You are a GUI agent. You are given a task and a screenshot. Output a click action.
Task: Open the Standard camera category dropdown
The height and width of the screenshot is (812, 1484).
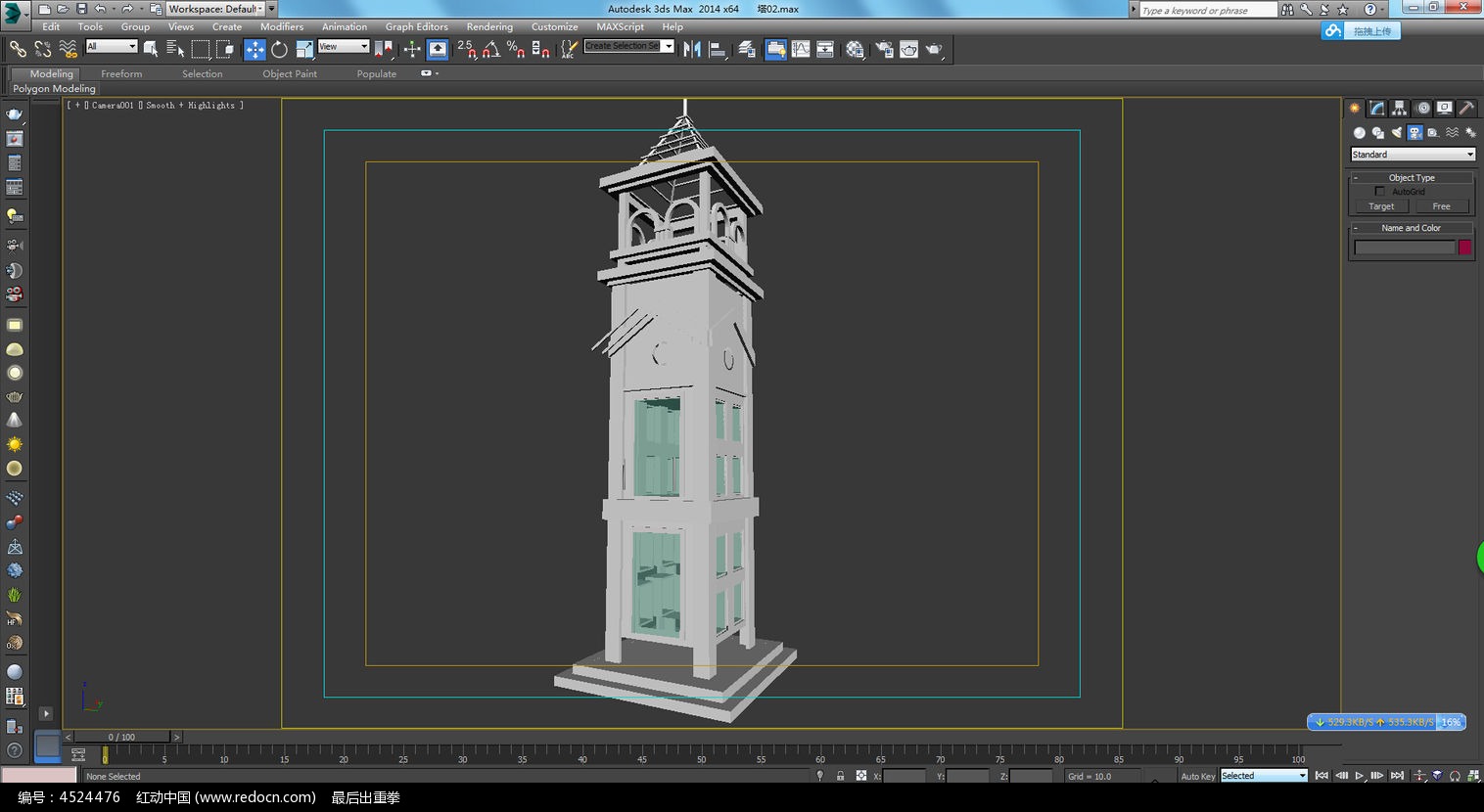(x=1413, y=155)
